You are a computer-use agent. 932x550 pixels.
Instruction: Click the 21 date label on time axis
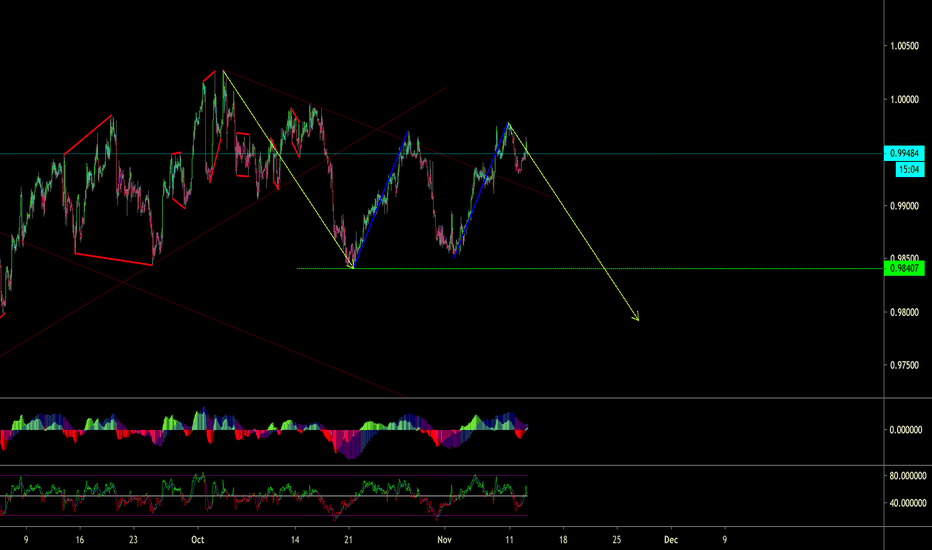pyautogui.click(x=349, y=540)
